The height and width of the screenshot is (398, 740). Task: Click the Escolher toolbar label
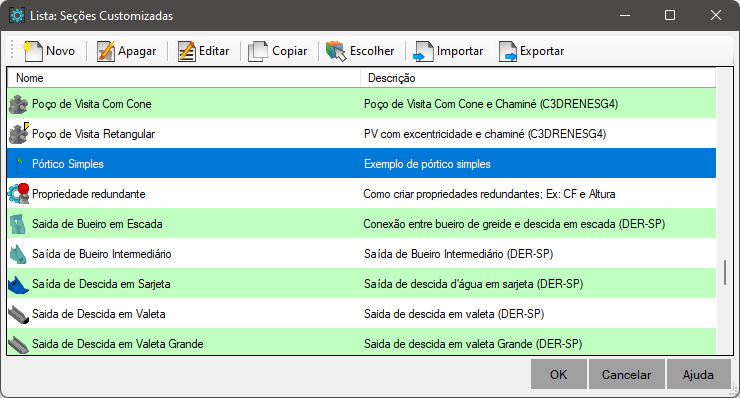(x=372, y=51)
